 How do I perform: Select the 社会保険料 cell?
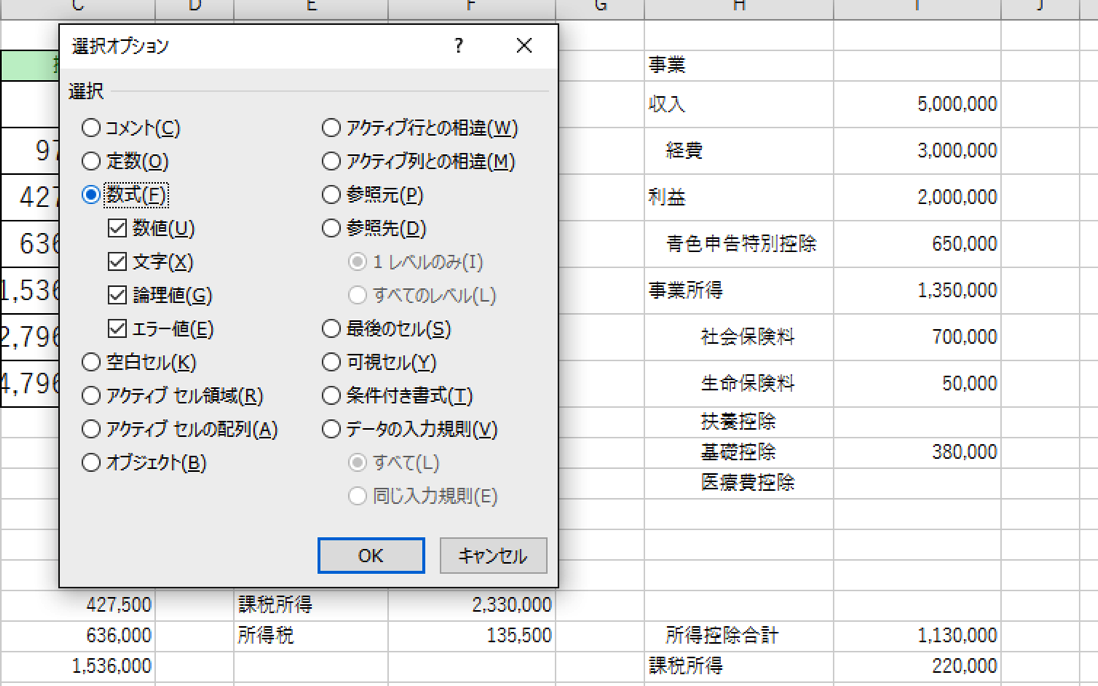(739, 337)
